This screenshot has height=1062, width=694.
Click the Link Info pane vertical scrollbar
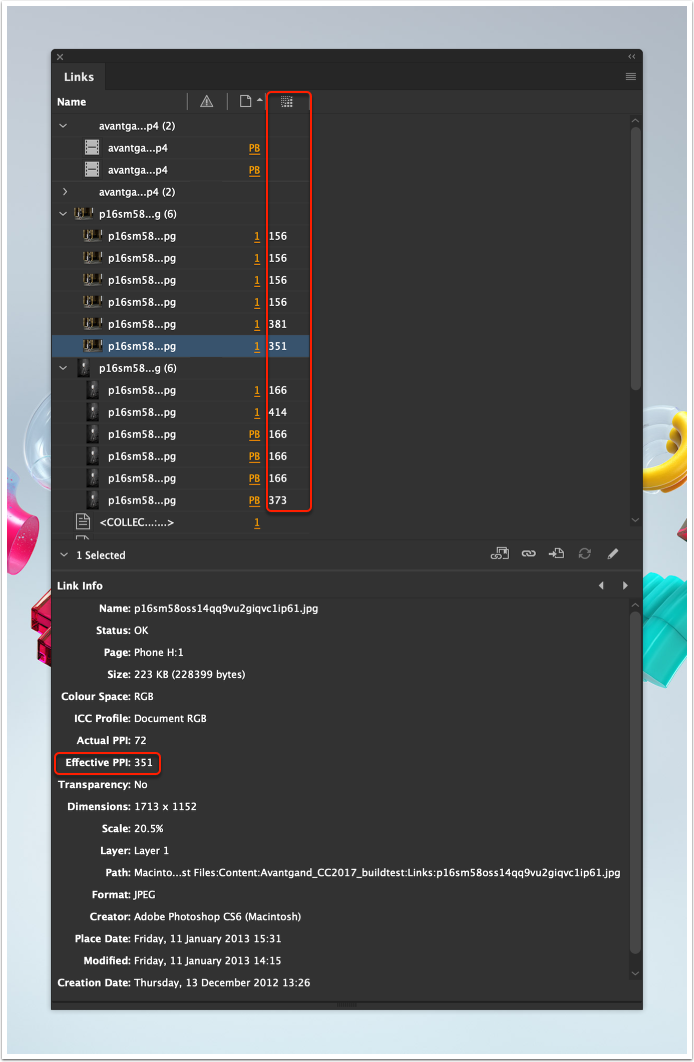click(635, 782)
